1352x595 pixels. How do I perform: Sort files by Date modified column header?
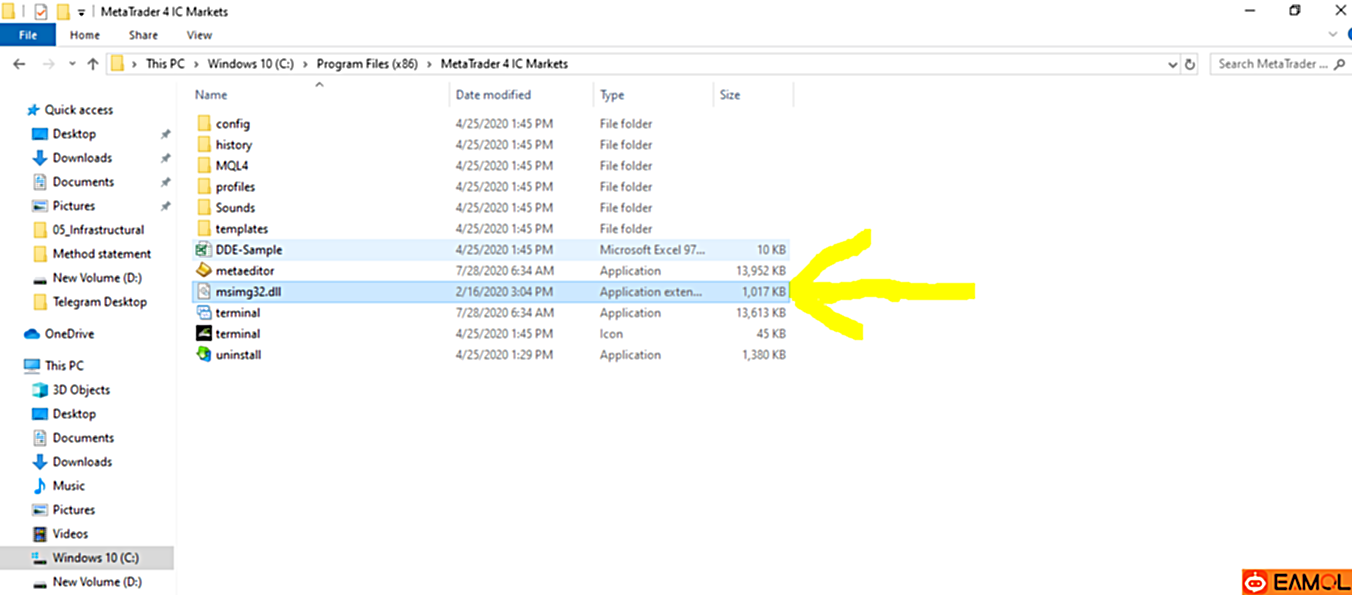tap(493, 95)
